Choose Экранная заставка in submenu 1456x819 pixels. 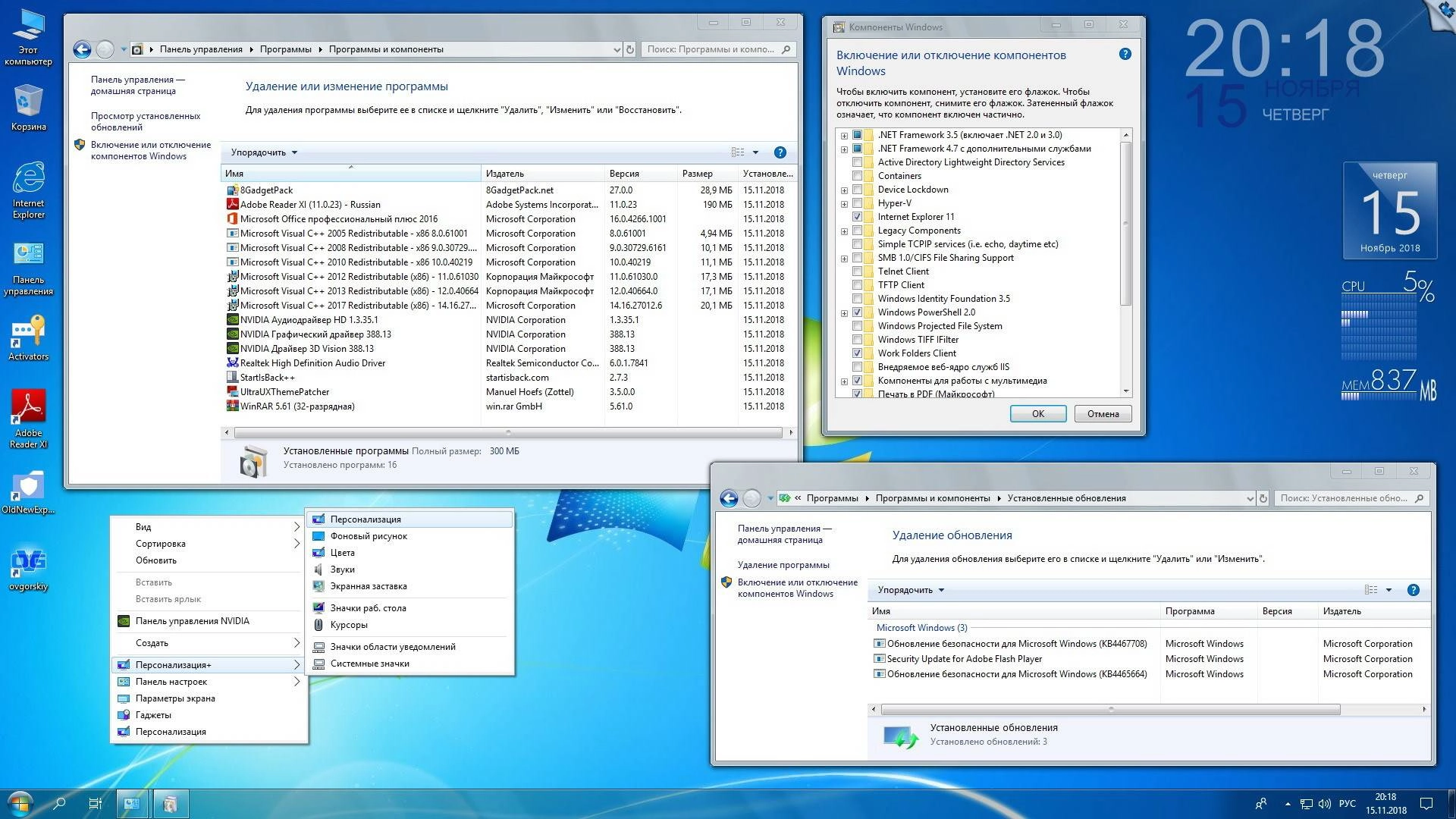coord(410,586)
